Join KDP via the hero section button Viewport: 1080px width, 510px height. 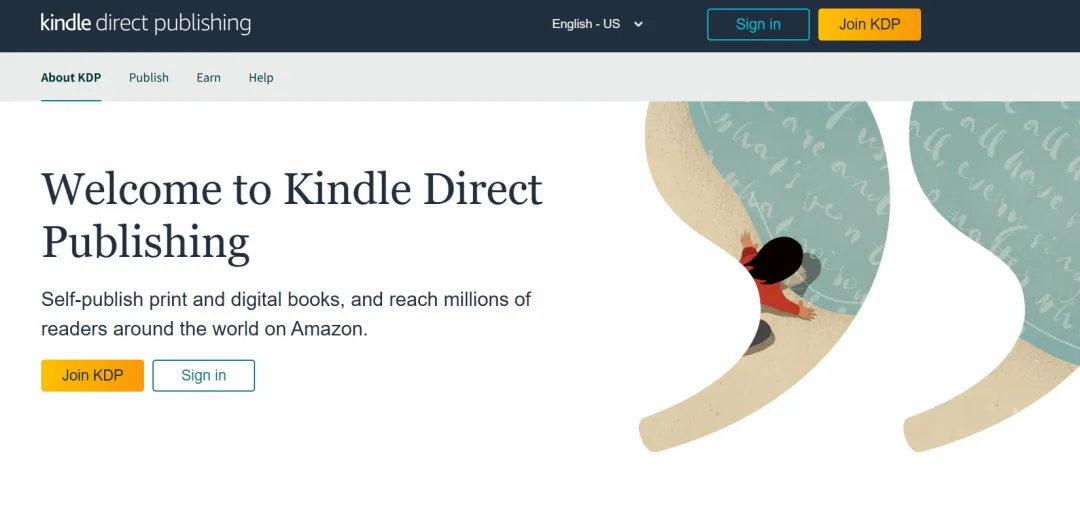92,376
